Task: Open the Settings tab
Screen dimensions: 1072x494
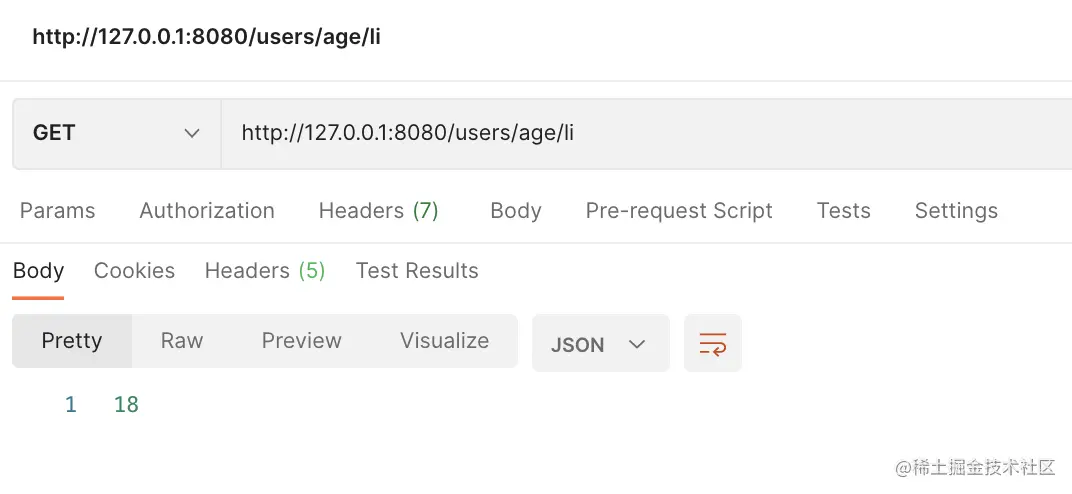Action: 956,211
